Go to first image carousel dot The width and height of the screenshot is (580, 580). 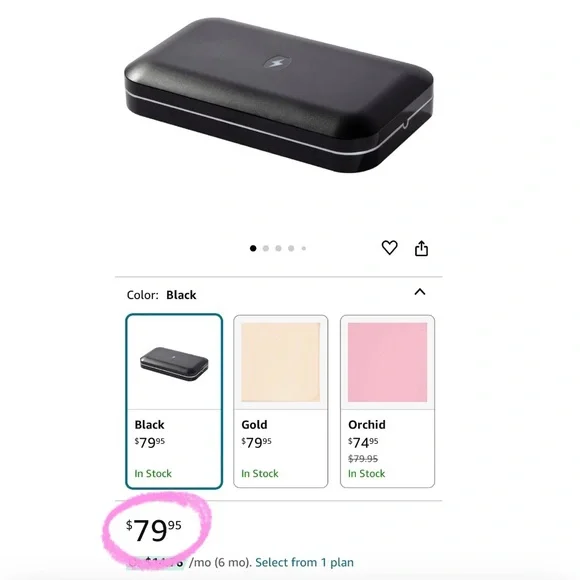[x=253, y=248]
